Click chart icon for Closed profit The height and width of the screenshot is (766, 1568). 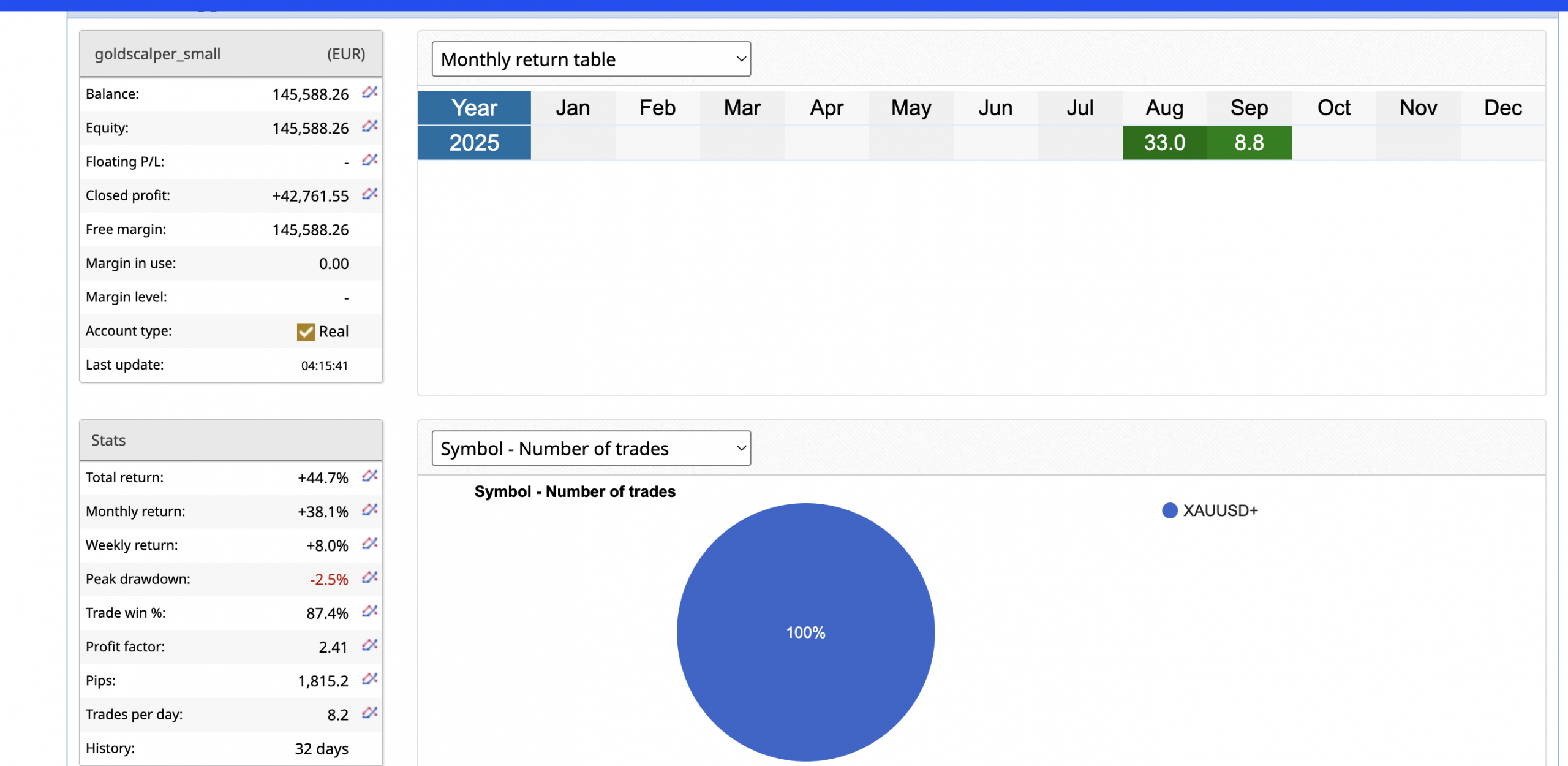(x=369, y=194)
